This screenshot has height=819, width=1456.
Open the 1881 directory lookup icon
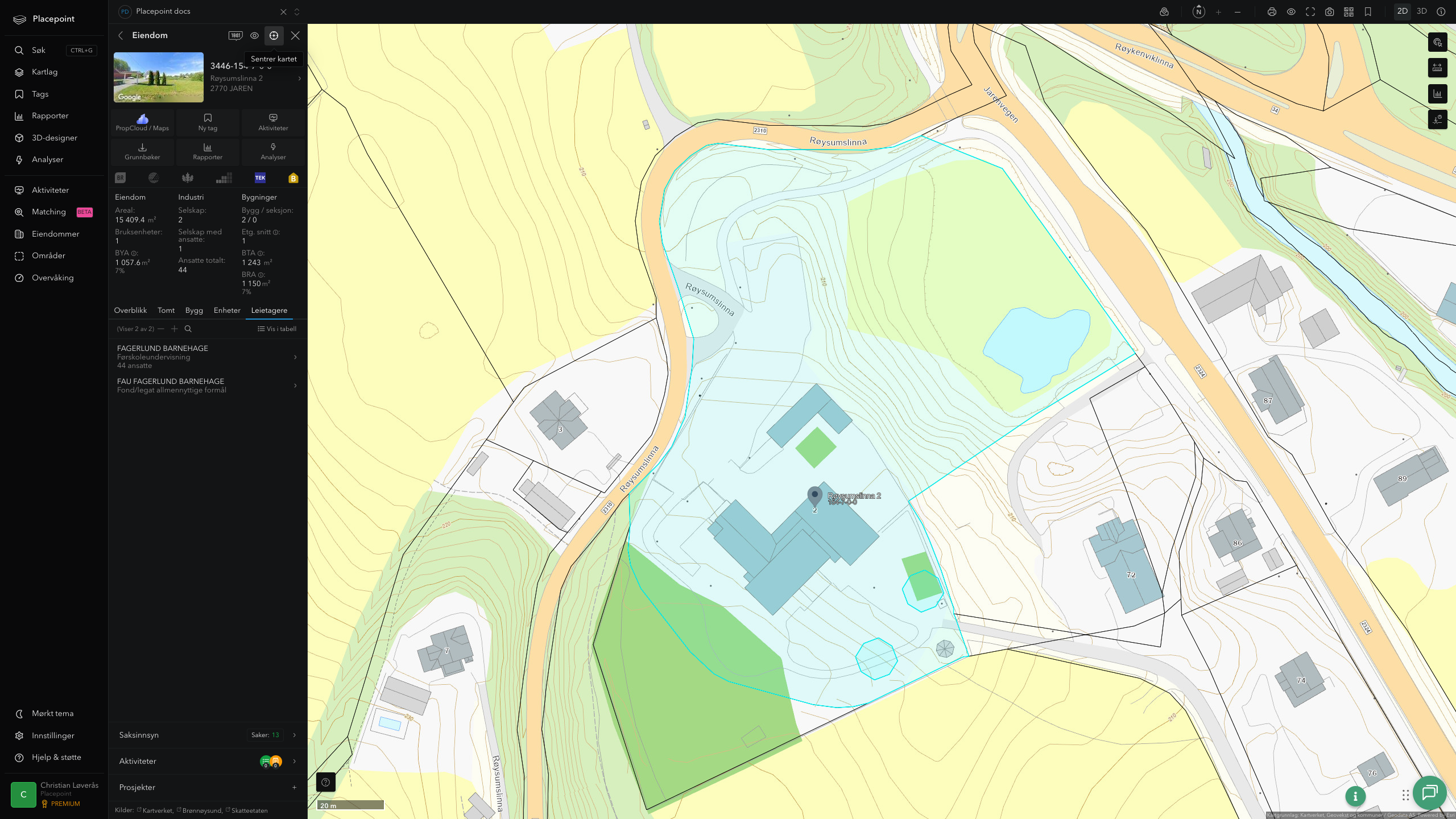tap(235, 35)
